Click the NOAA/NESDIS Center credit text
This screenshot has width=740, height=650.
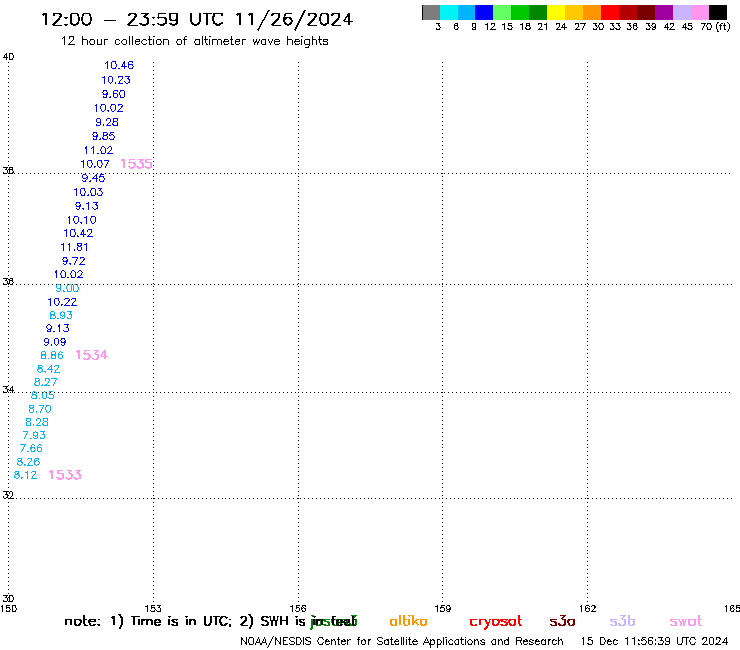pos(402,642)
